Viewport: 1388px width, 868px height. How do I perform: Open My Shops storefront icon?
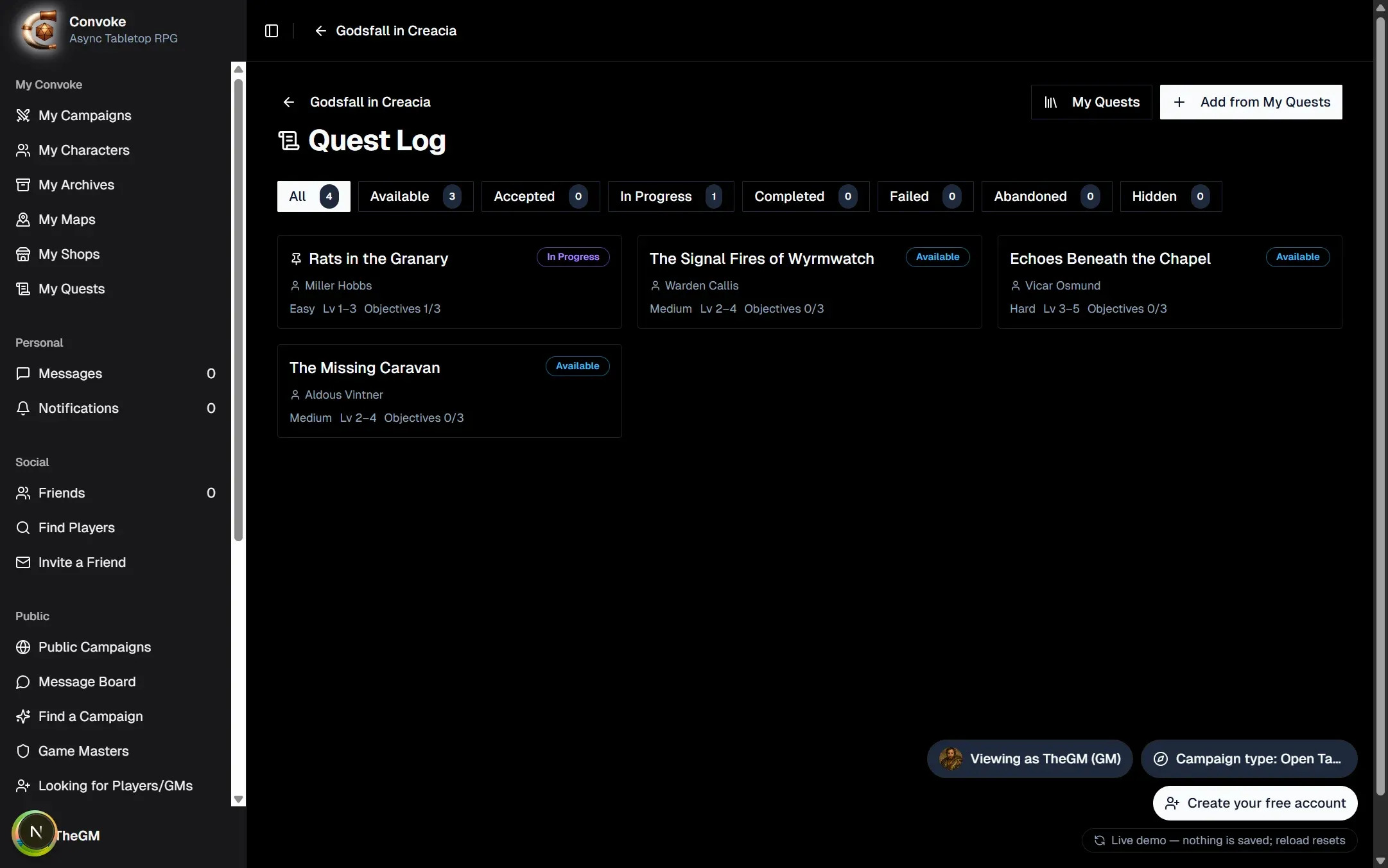(23, 254)
